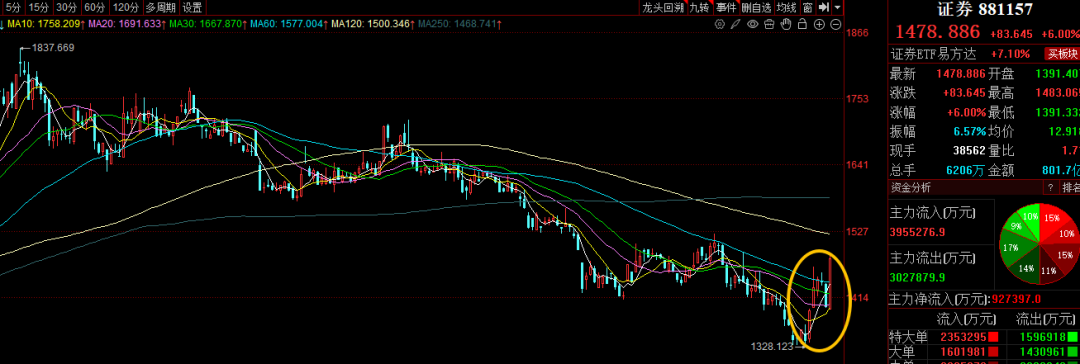
Task: Click 删自选 remove from watchlist
Action: click(x=756, y=8)
